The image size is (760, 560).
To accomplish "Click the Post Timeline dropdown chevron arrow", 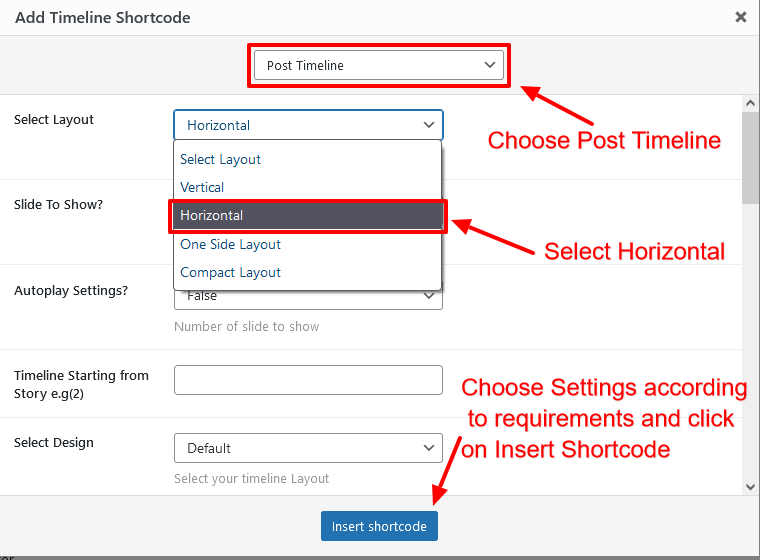I will point(490,65).
